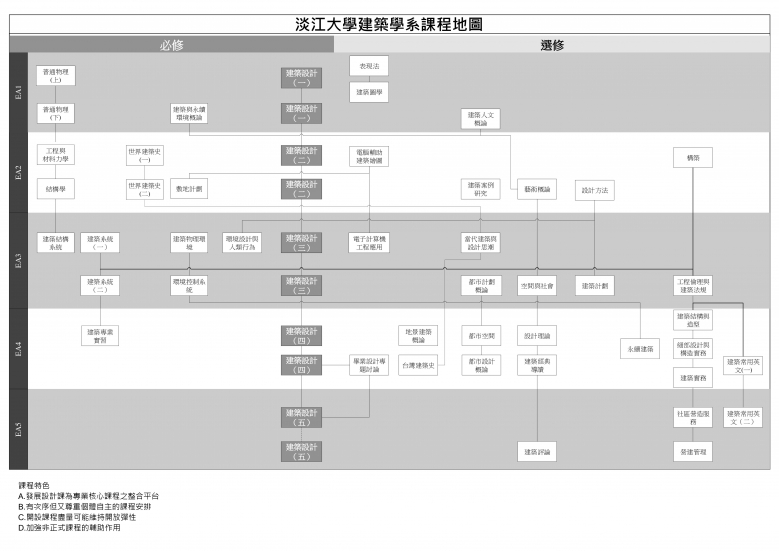Click the 都市計劃概論 course box

pyautogui.click(x=481, y=285)
